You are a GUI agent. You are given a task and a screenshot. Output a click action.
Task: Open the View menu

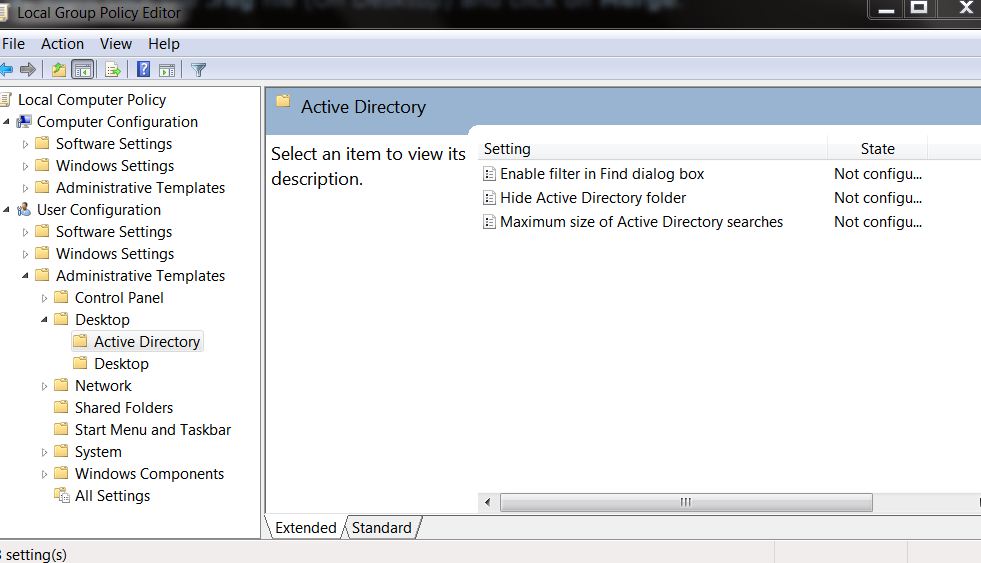click(116, 44)
